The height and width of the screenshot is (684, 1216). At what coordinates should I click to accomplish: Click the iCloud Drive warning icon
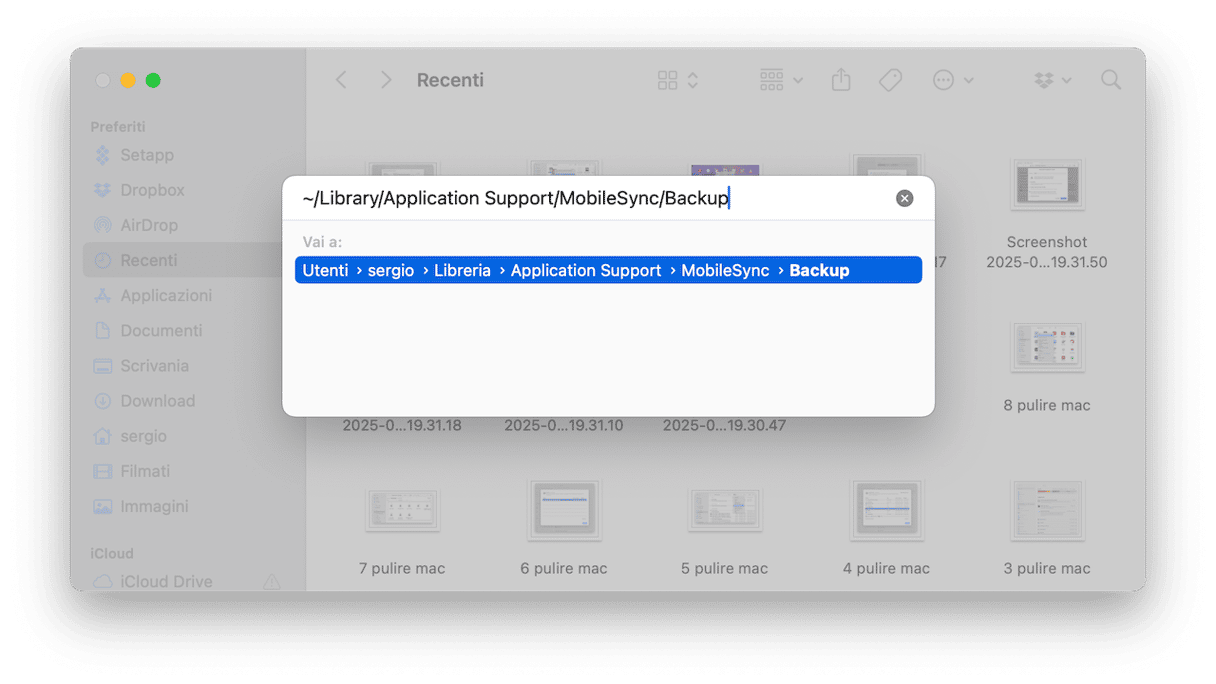(x=271, y=581)
